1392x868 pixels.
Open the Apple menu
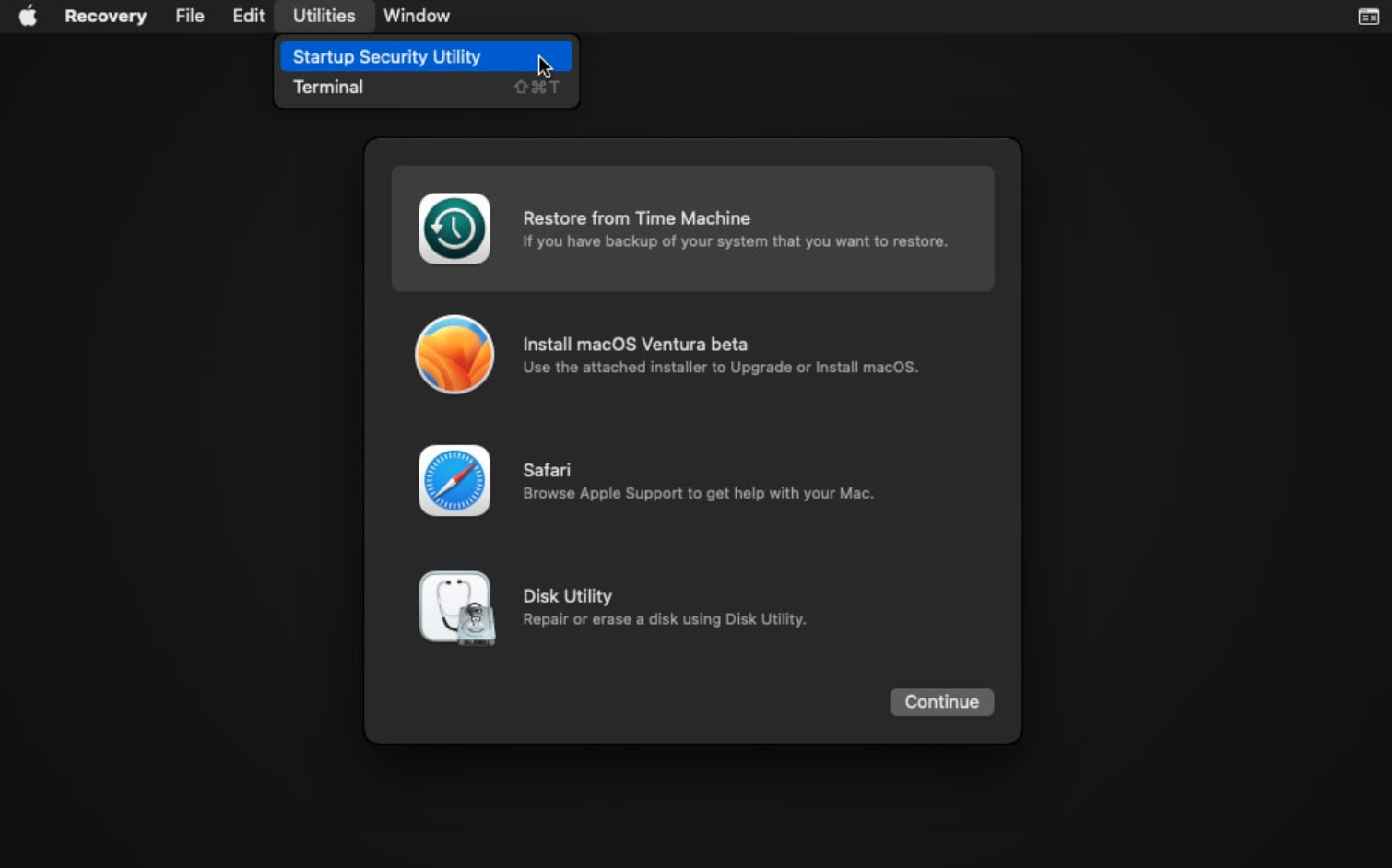(27, 16)
